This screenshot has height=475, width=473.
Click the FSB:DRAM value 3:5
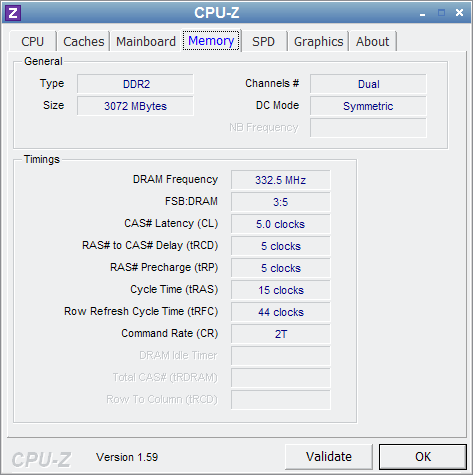[x=281, y=202]
